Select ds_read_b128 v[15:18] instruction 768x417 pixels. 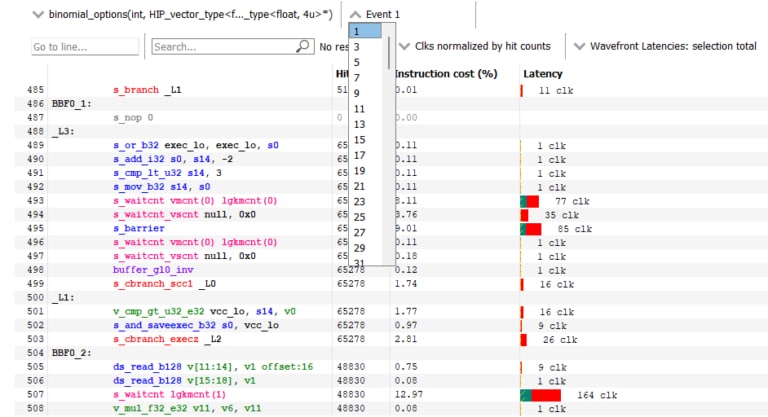point(184,380)
